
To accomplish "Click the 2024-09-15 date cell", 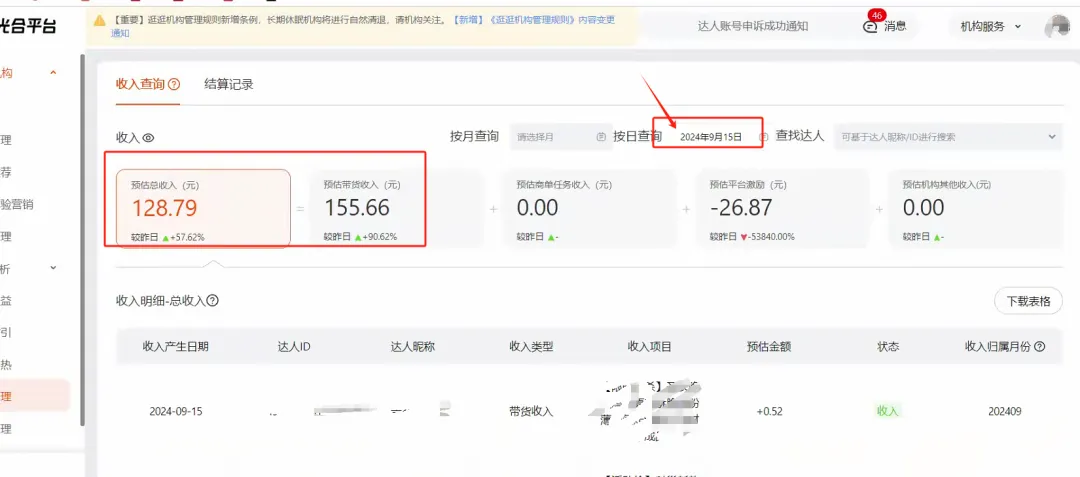I will (x=176, y=412).
